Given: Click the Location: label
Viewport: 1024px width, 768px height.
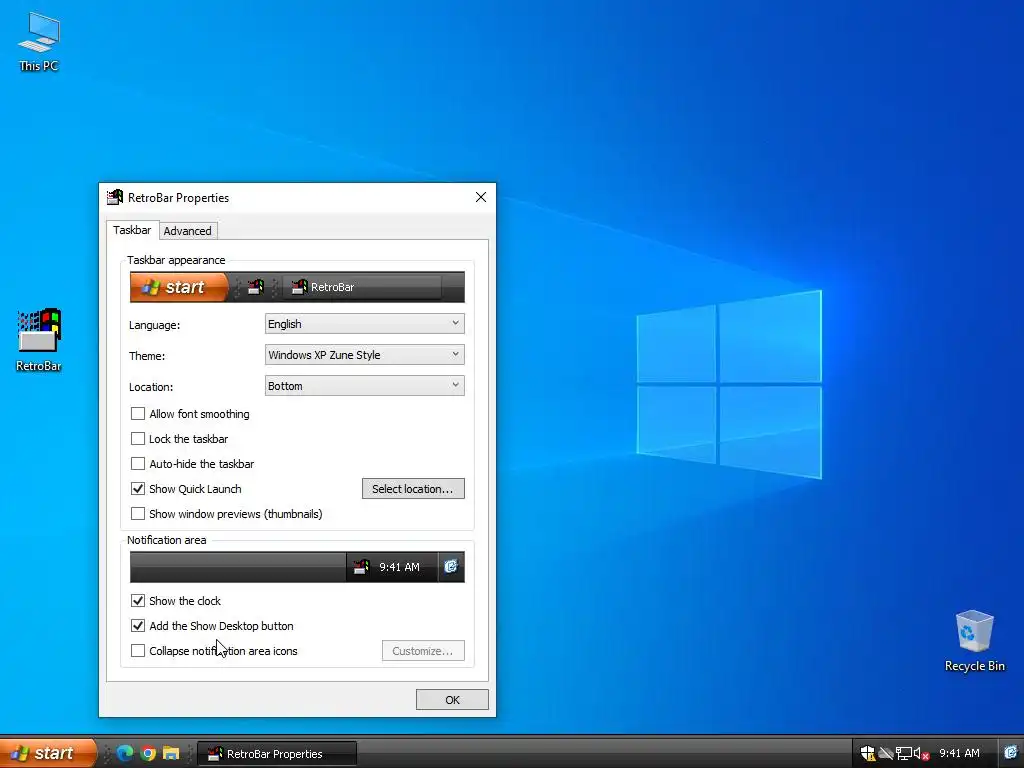Looking at the screenshot, I should (x=151, y=387).
